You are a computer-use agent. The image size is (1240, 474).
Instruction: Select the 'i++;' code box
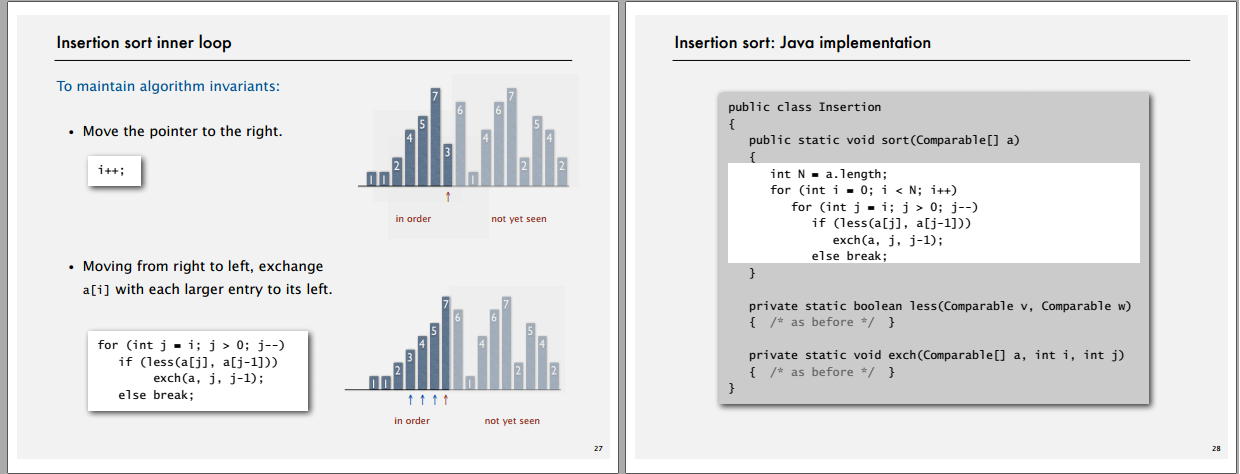(113, 171)
